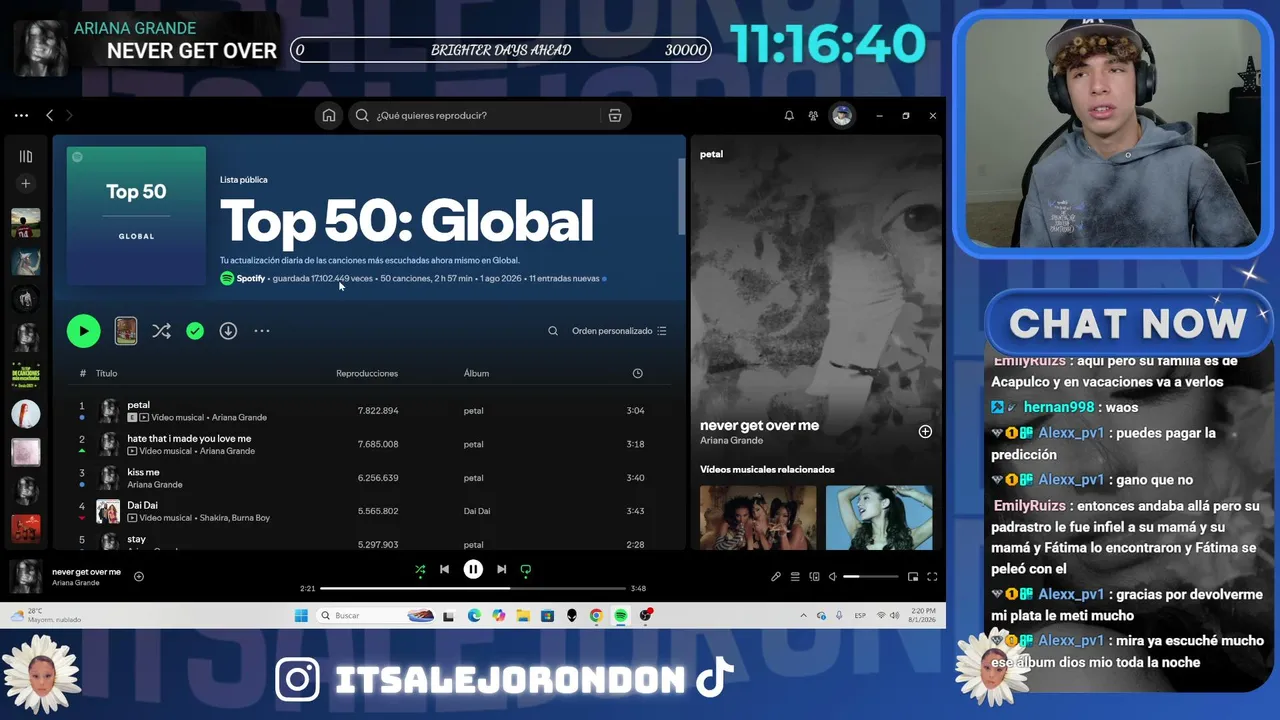1280x720 pixels.
Task: Toggle repeat in the player bar
Action: [x=526, y=570]
